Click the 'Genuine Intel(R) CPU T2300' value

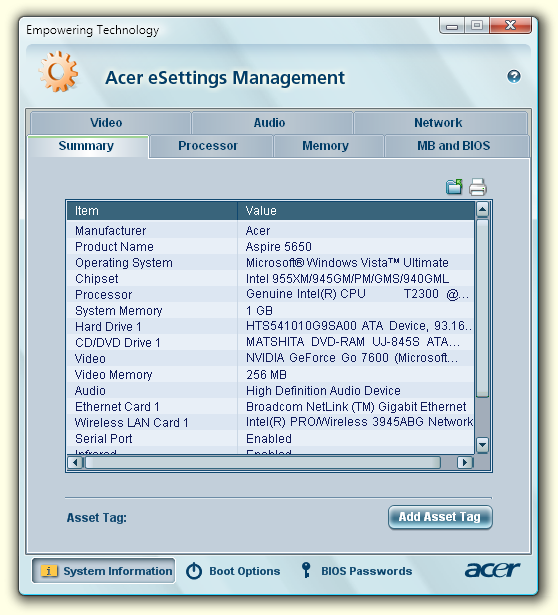point(357,294)
